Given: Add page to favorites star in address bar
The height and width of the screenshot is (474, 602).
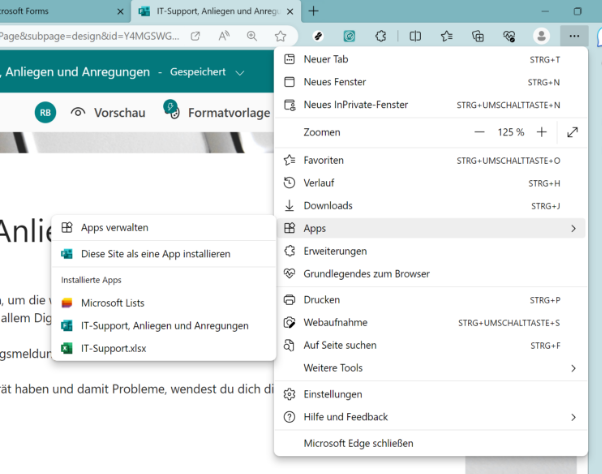Looking at the screenshot, I should (281, 36).
